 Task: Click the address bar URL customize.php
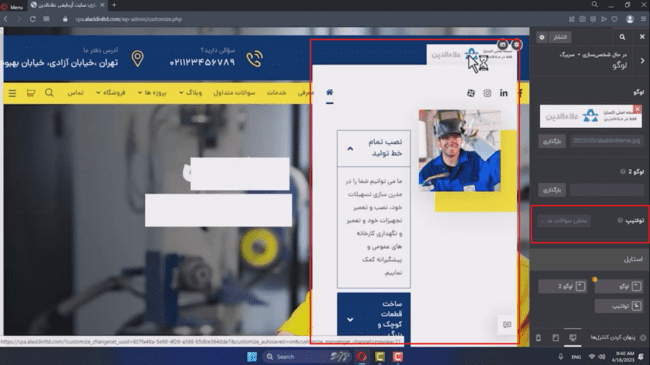click(x=129, y=19)
